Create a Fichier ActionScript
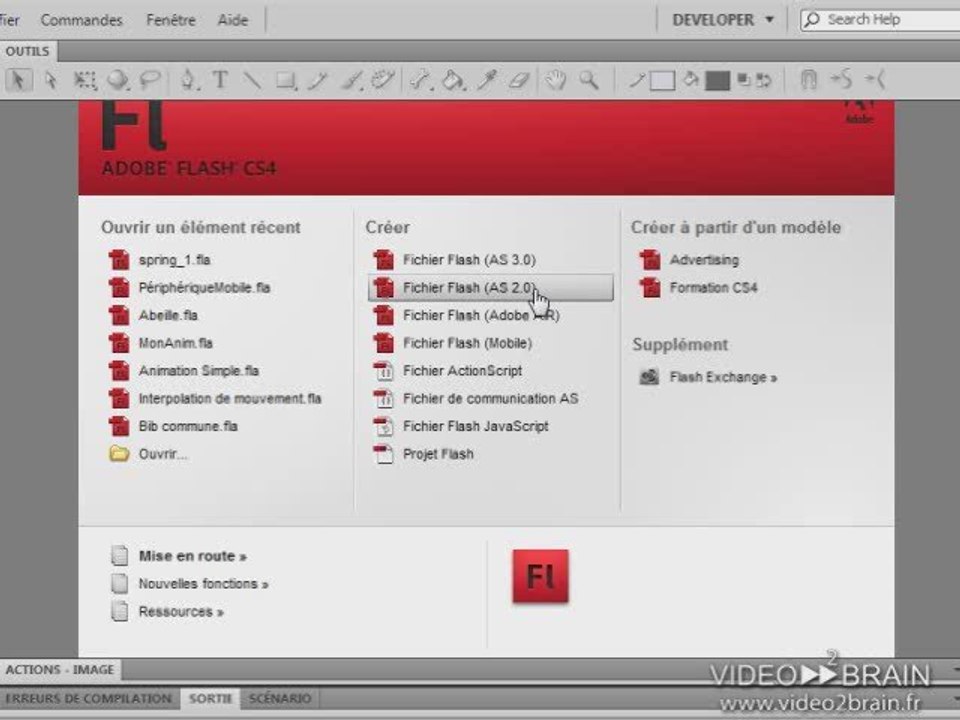 click(448, 371)
